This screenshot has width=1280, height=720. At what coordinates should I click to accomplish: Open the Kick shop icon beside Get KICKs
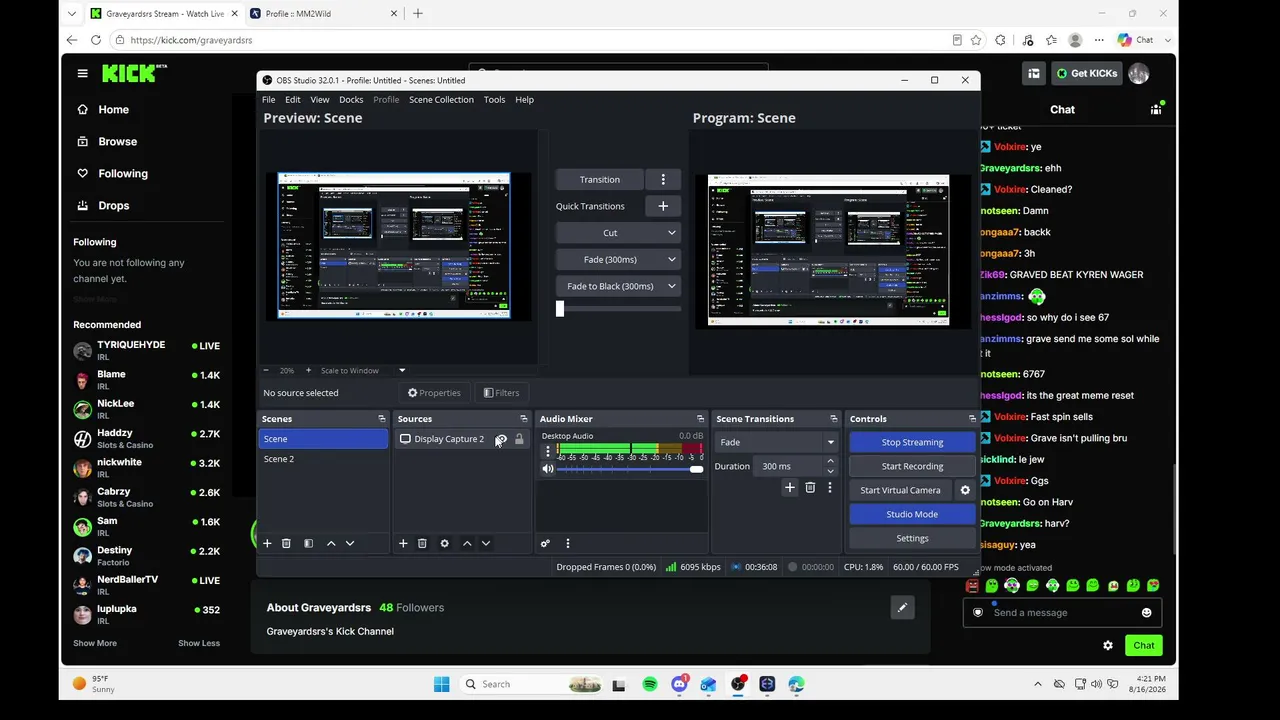coord(1034,73)
